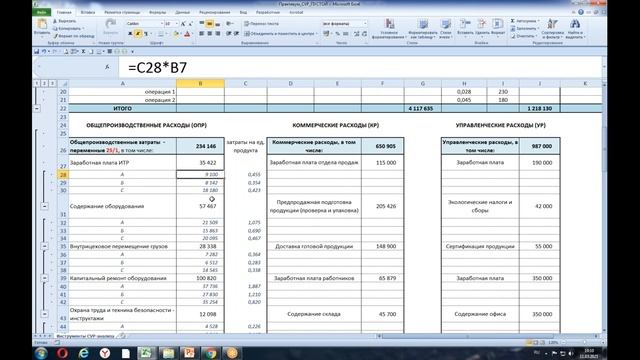This screenshot has height=360, width=640.
Task: Click Clear (Очистить) in Editing group
Action: pos(523,36)
